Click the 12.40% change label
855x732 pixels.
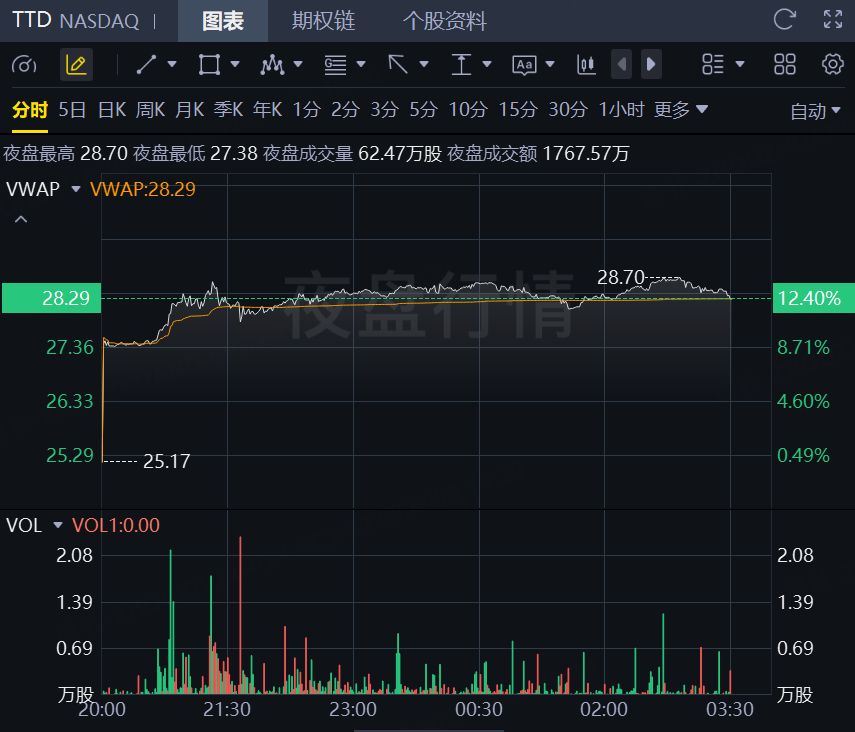(814, 298)
